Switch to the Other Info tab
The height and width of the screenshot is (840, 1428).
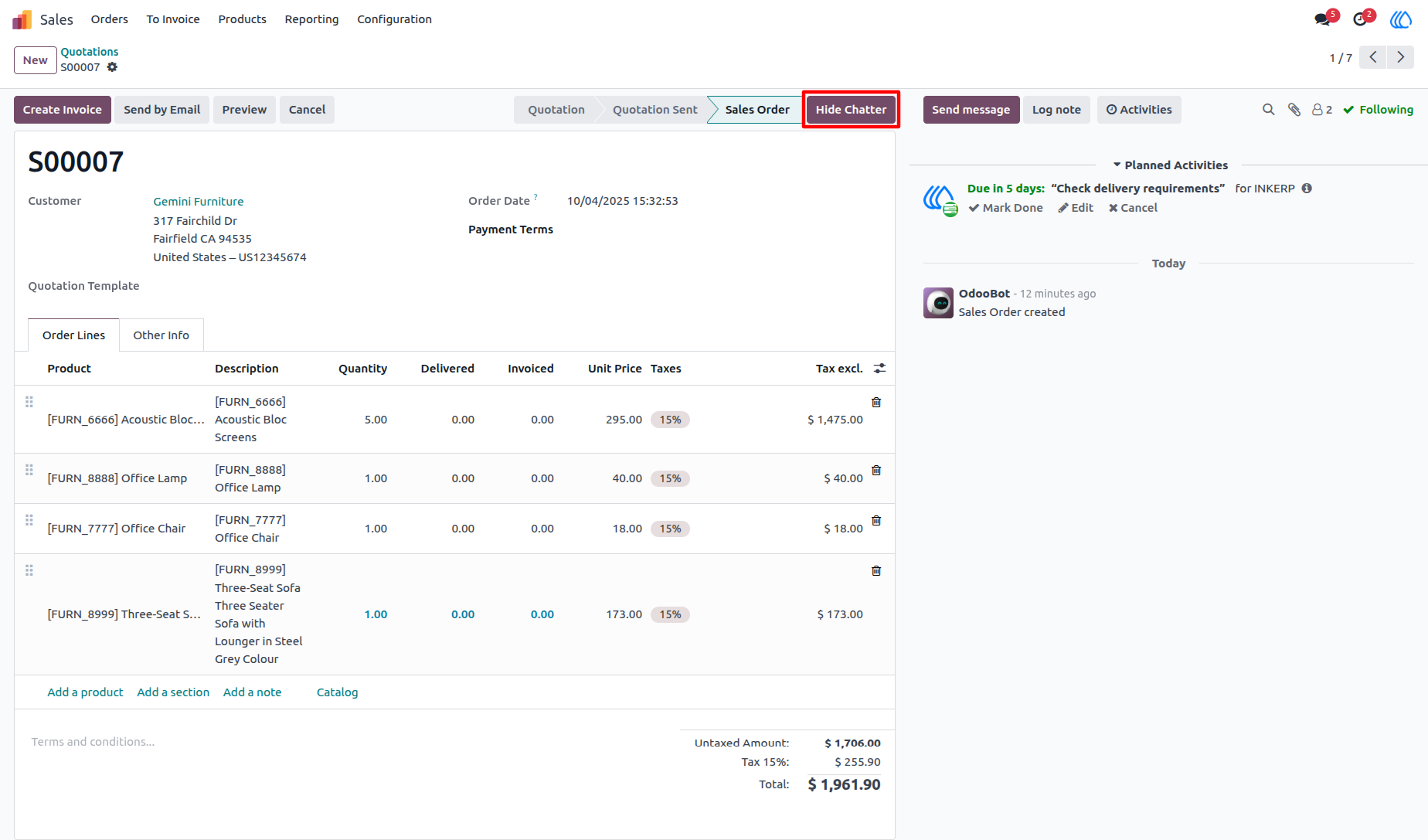[161, 335]
